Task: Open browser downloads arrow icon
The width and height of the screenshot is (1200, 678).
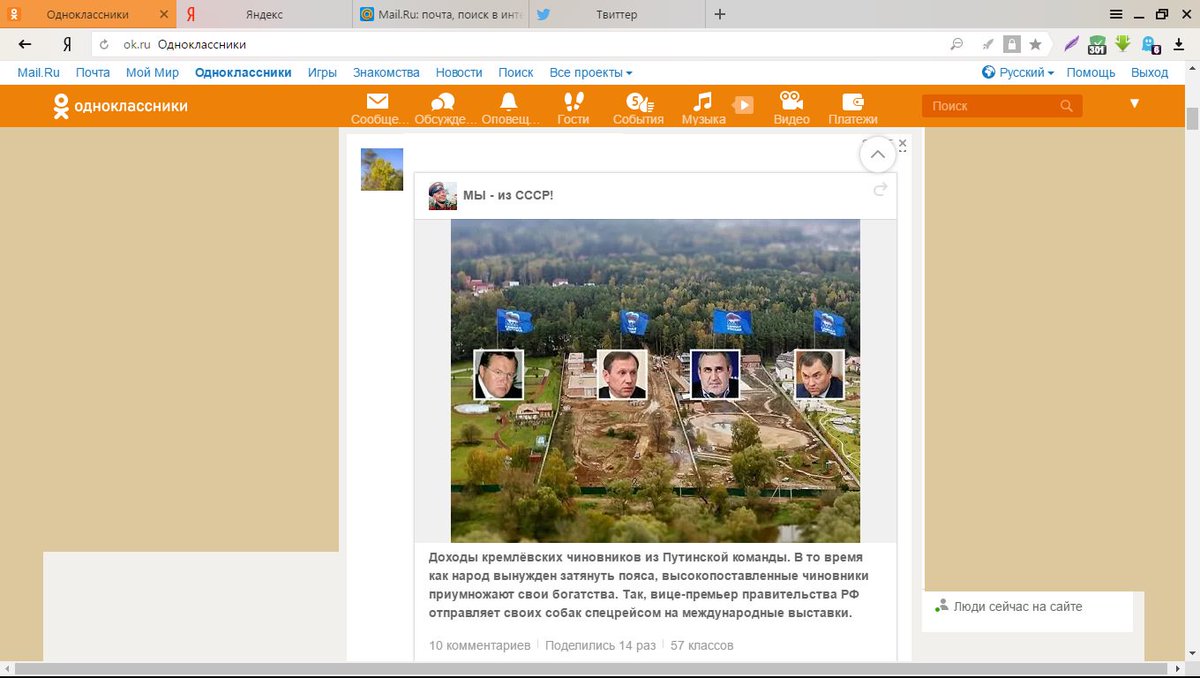Action: (x=1178, y=44)
